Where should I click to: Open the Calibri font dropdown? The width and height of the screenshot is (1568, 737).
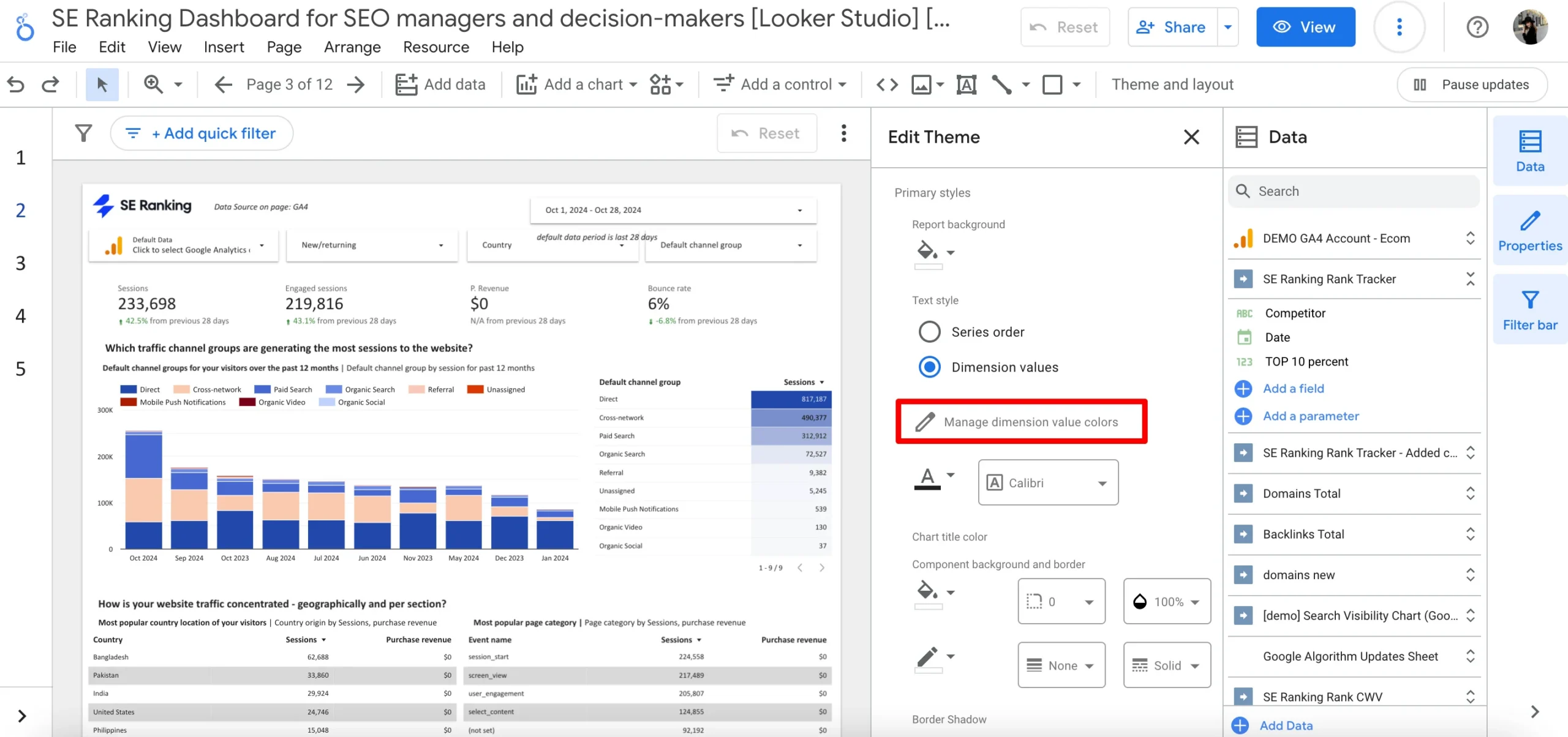coord(1048,482)
